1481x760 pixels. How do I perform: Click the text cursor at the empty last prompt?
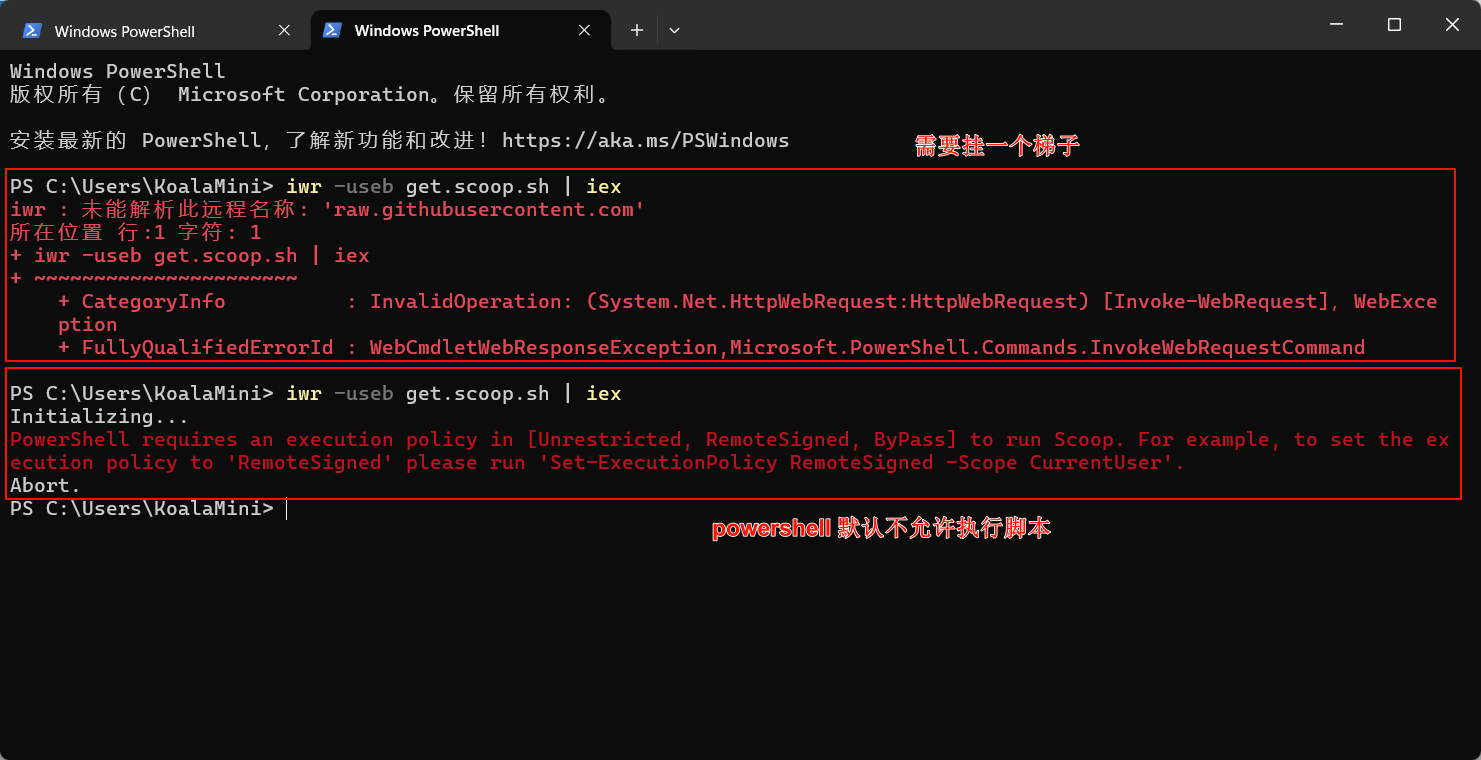pyautogui.click(x=286, y=509)
